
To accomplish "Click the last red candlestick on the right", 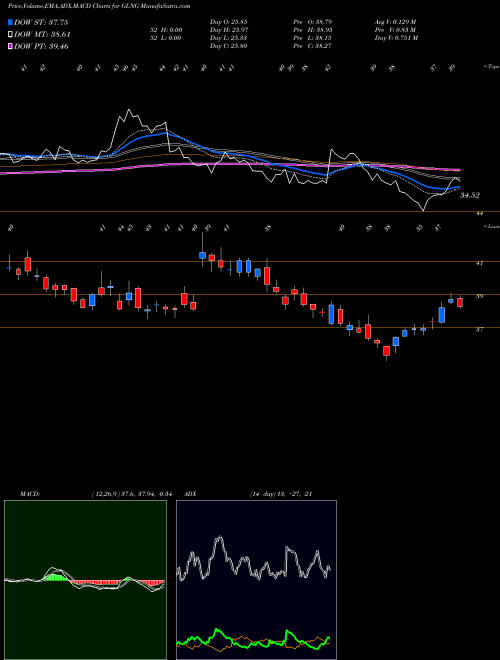I will pyautogui.click(x=460, y=302).
